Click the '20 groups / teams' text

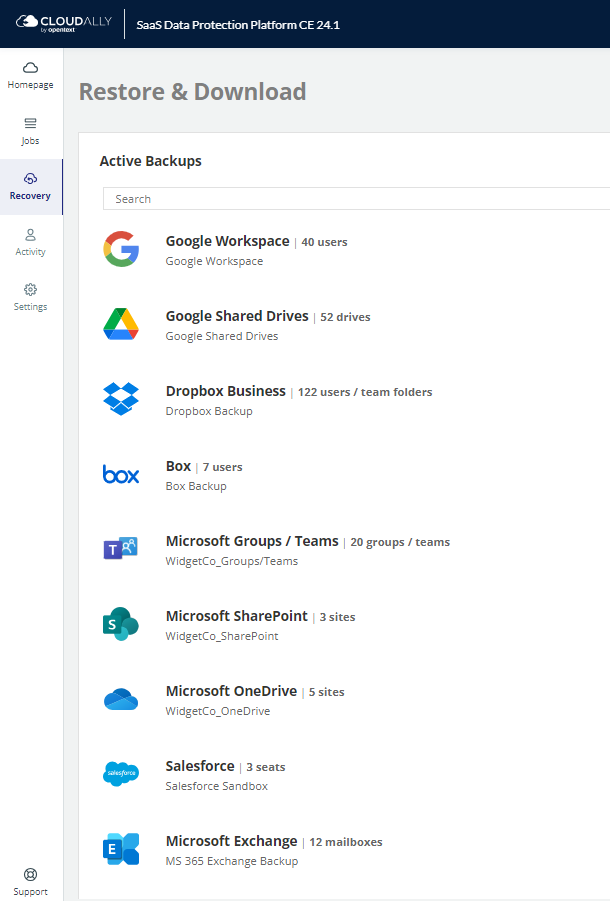(400, 542)
